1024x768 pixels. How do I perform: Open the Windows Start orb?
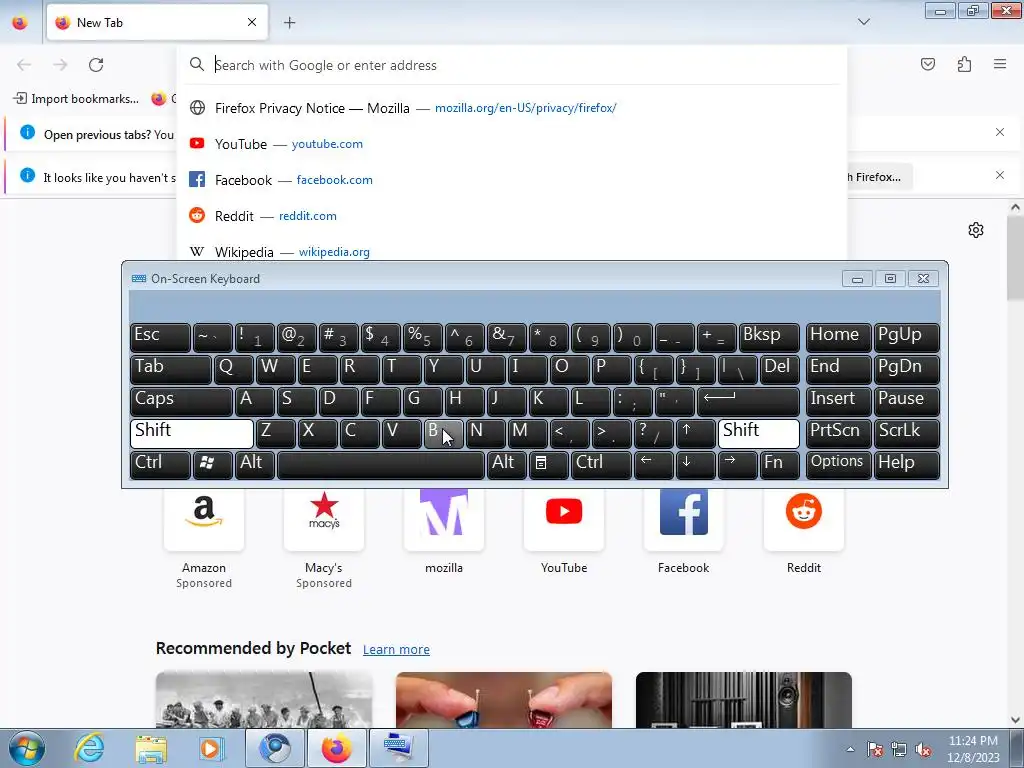pos(27,748)
